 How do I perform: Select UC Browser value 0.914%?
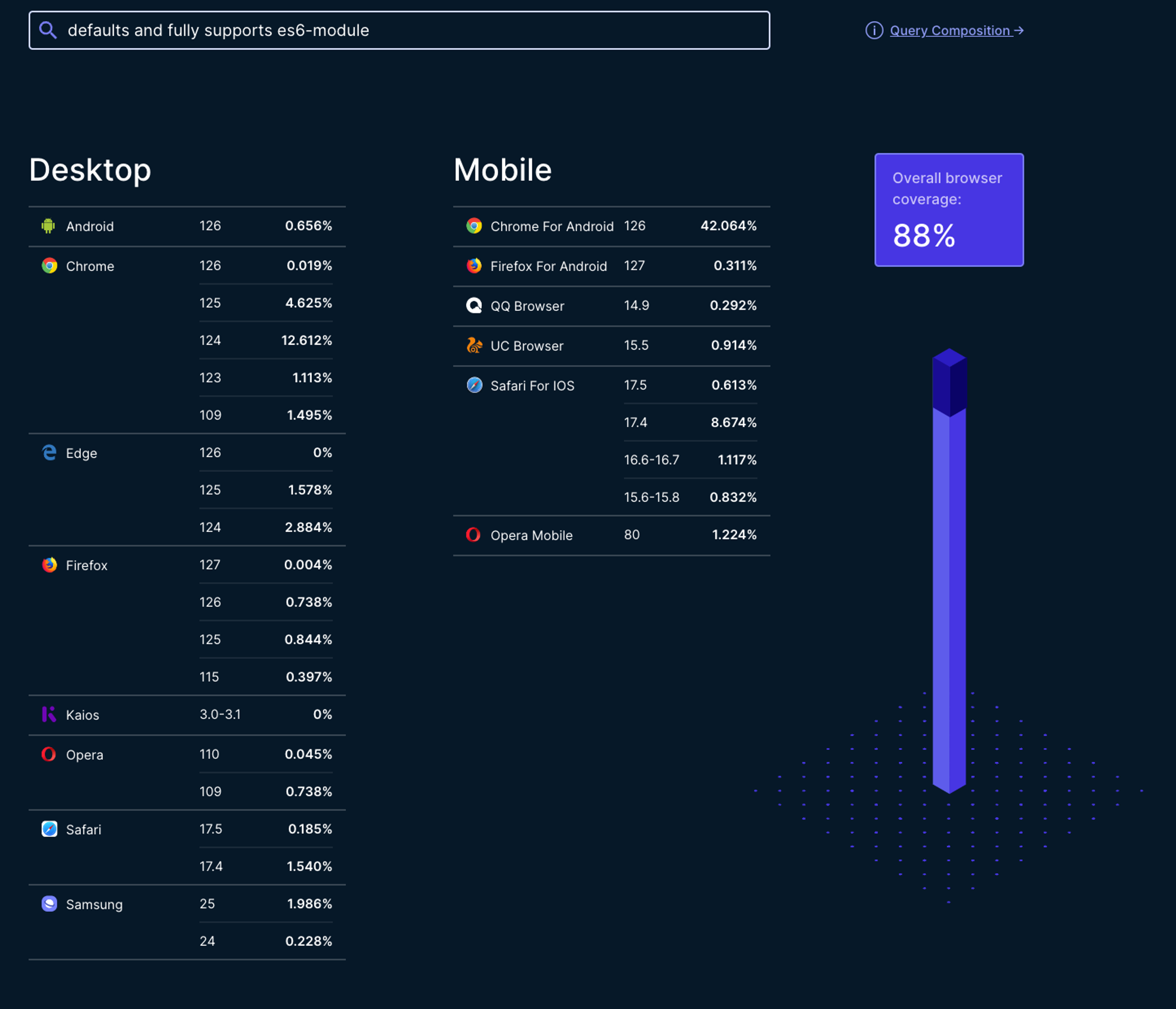click(x=734, y=345)
